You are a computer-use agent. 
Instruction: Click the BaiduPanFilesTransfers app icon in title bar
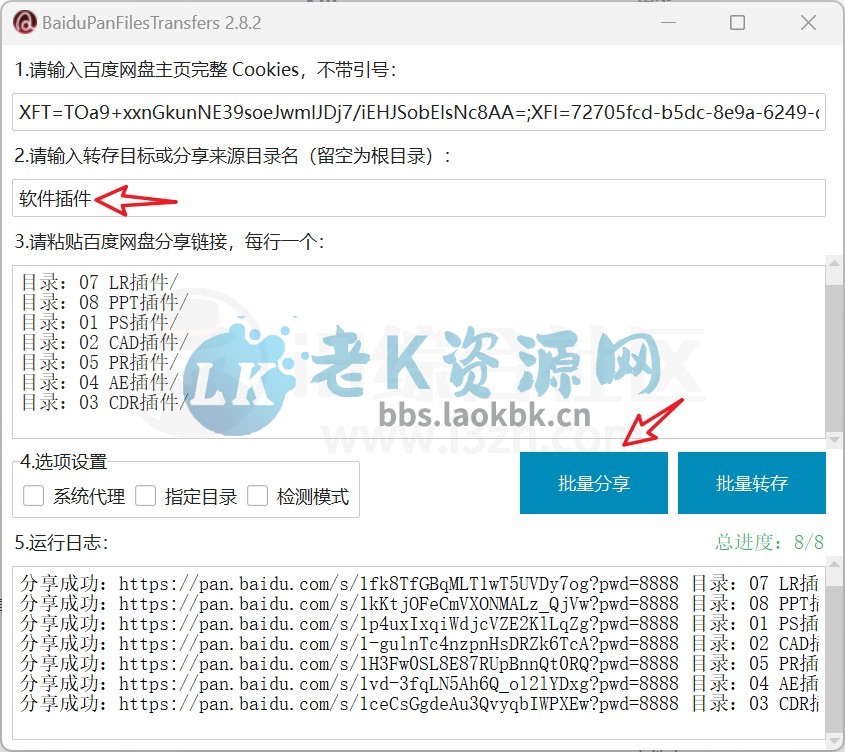pos(25,23)
